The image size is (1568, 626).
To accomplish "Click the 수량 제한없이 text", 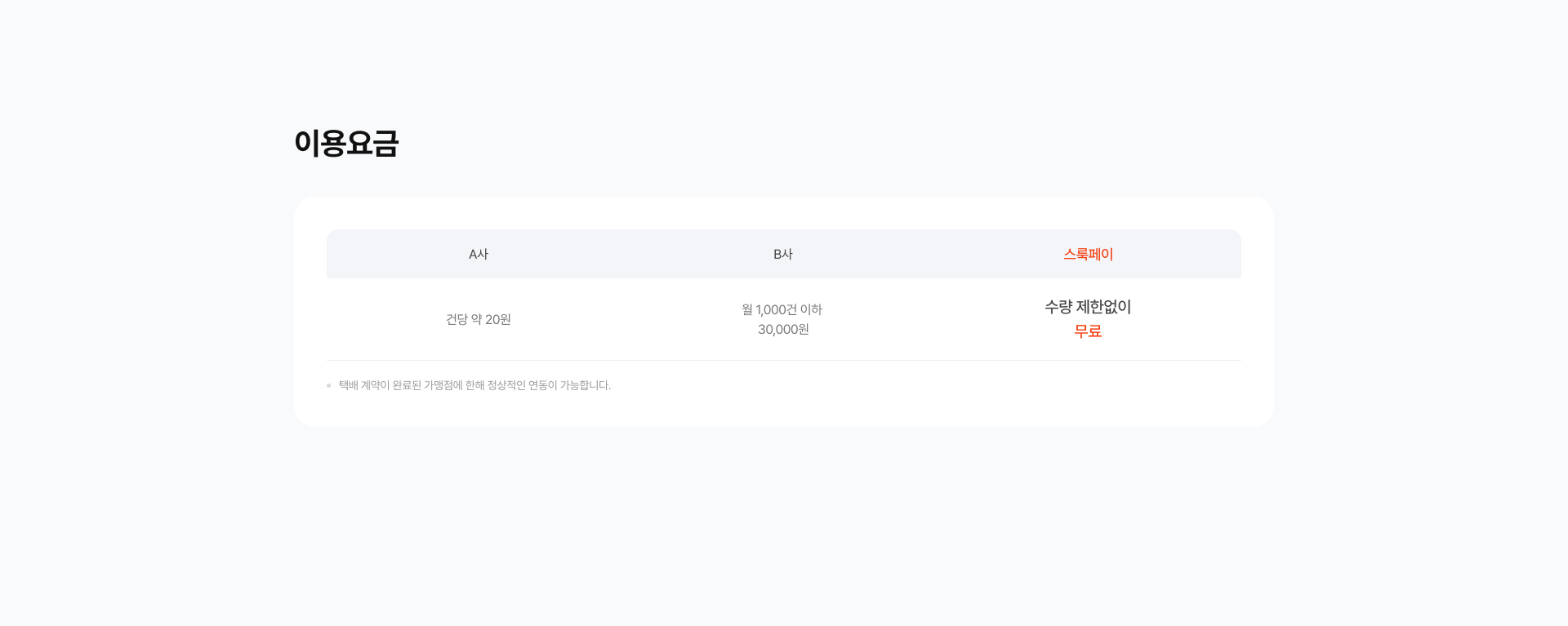I will (x=1088, y=307).
